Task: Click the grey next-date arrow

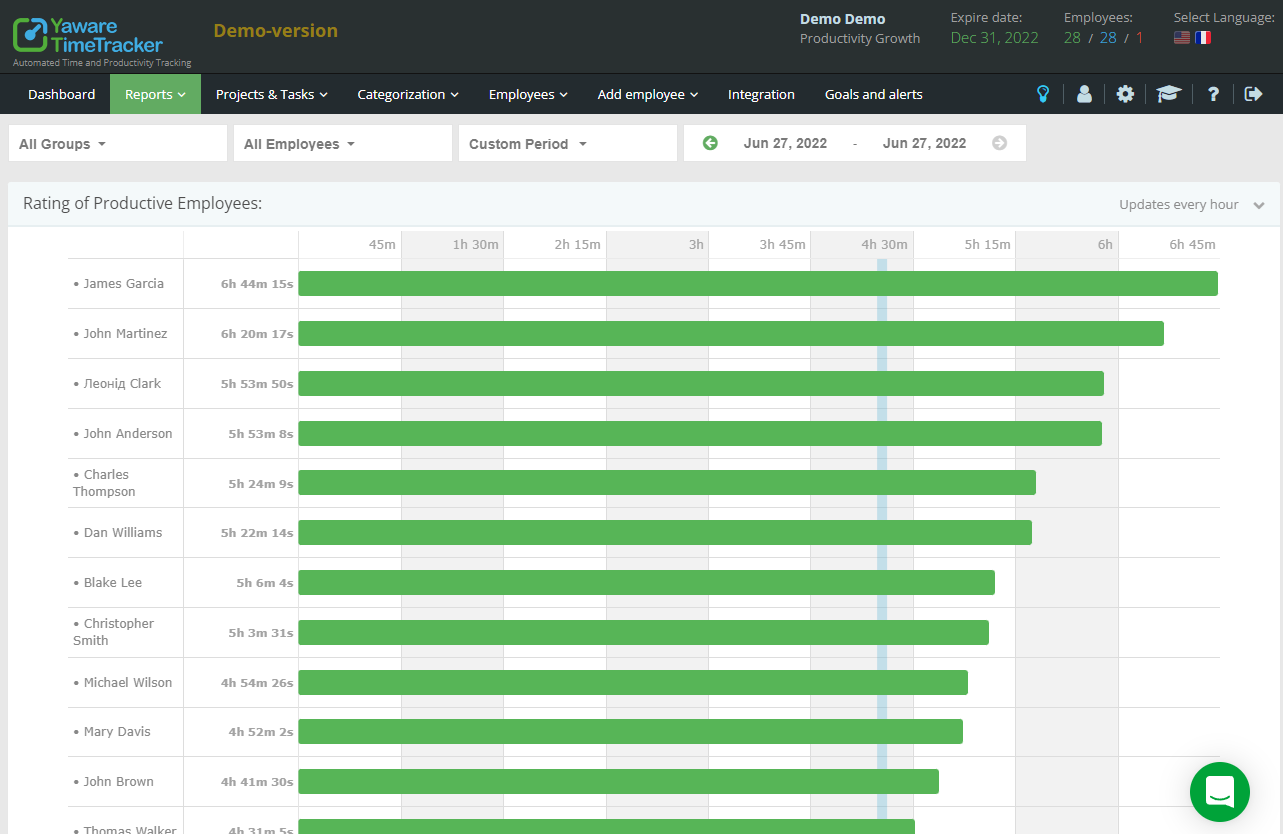Action: coord(999,143)
